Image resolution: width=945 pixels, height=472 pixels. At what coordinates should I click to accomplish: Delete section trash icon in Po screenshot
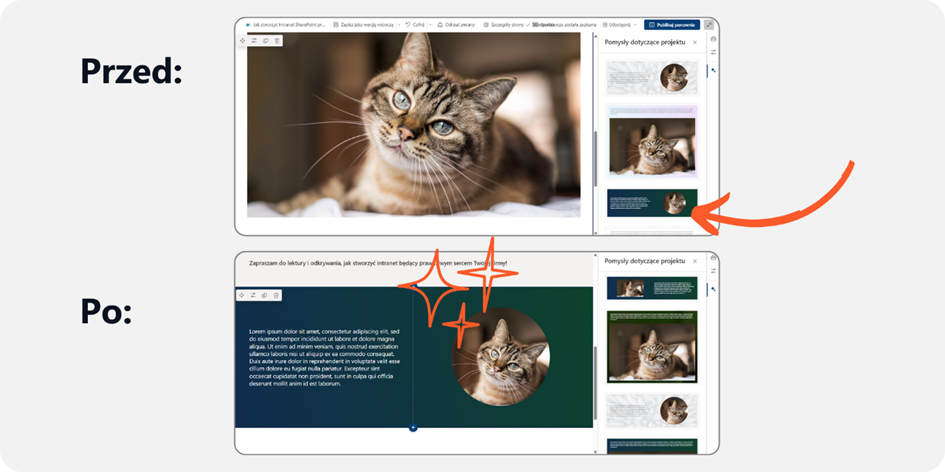click(277, 295)
